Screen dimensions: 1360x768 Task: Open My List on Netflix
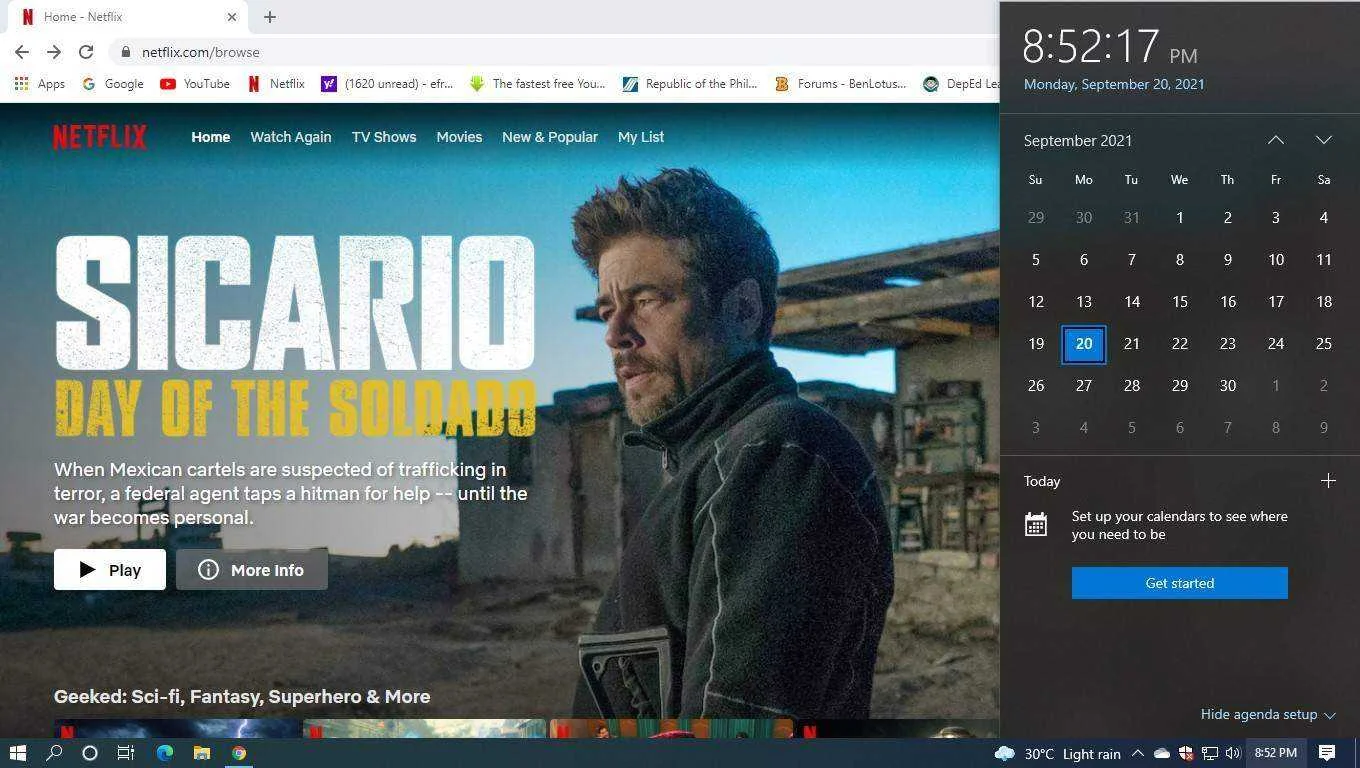point(641,137)
